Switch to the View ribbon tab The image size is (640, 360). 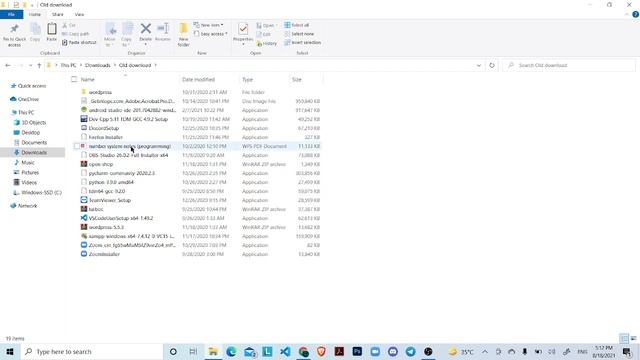pos(79,14)
